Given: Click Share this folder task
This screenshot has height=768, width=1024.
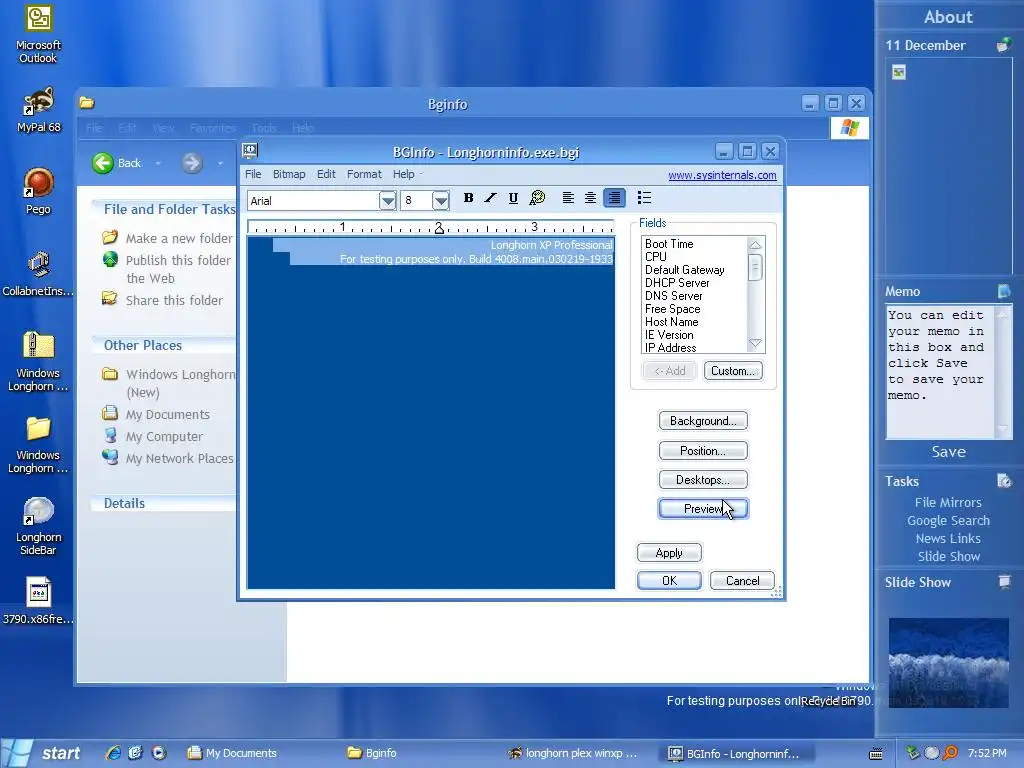Looking at the screenshot, I should [x=163, y=300].
